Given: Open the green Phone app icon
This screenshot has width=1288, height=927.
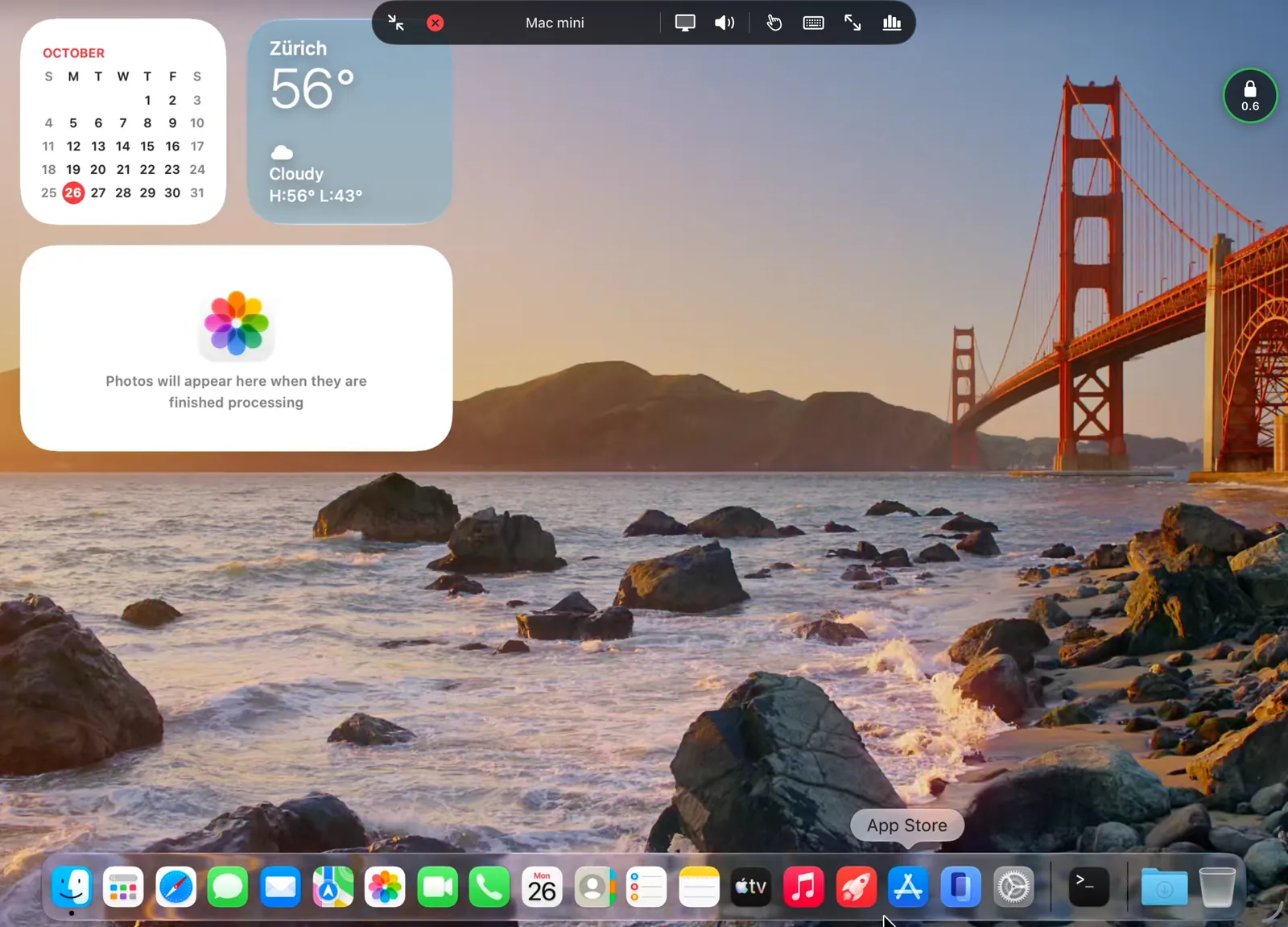Looking at the screenshot, I should 489,887.
